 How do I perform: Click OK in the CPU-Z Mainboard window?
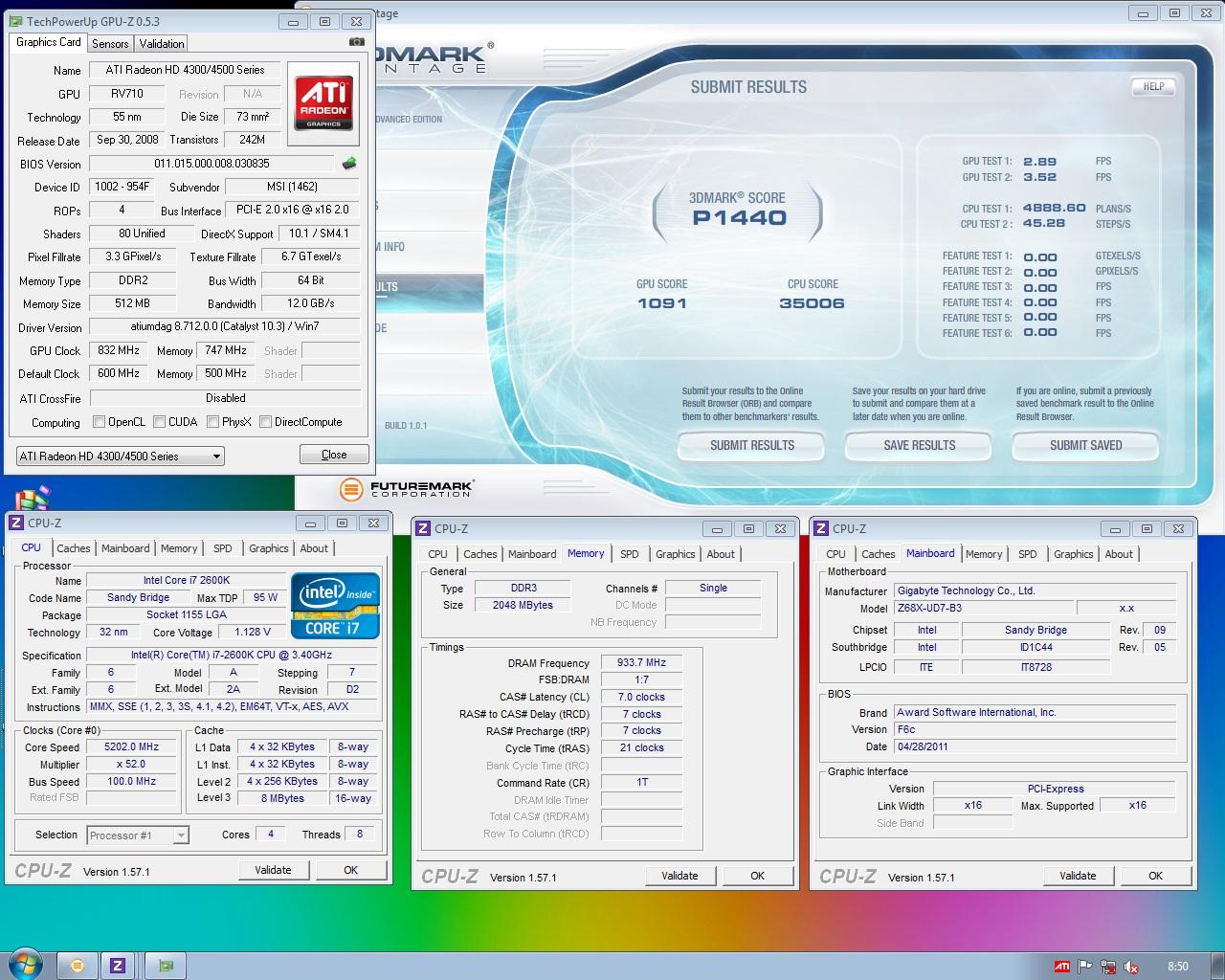coord(1156,876)
